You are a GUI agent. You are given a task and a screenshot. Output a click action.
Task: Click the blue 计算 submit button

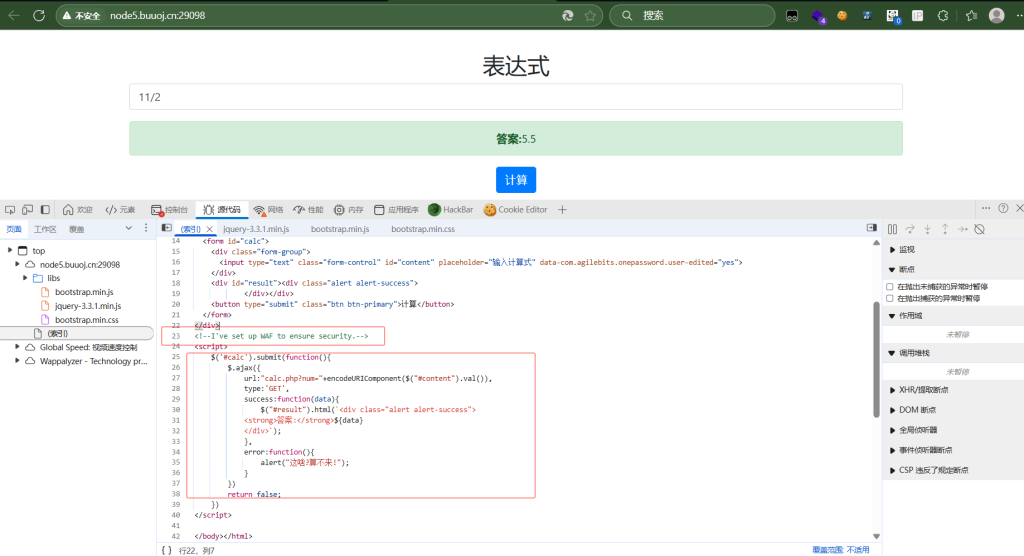tap(516, 180)
